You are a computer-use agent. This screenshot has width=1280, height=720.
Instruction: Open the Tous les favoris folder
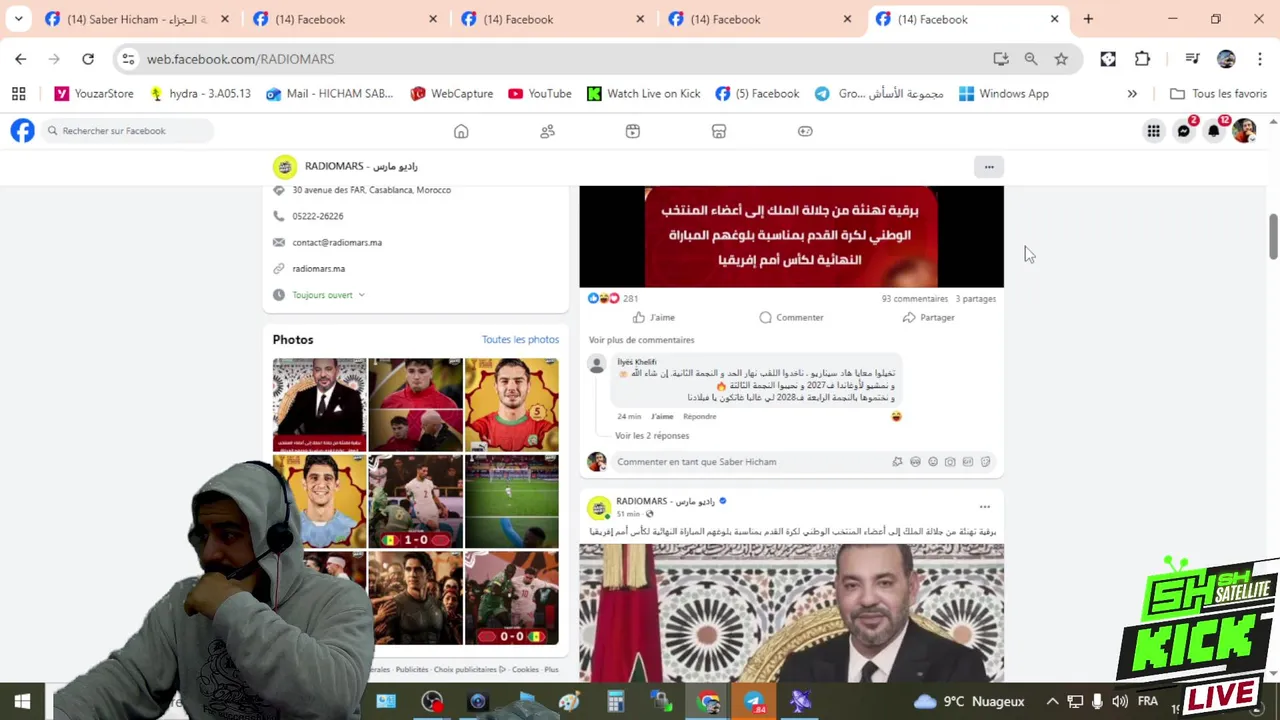(x=1218, y=94)
